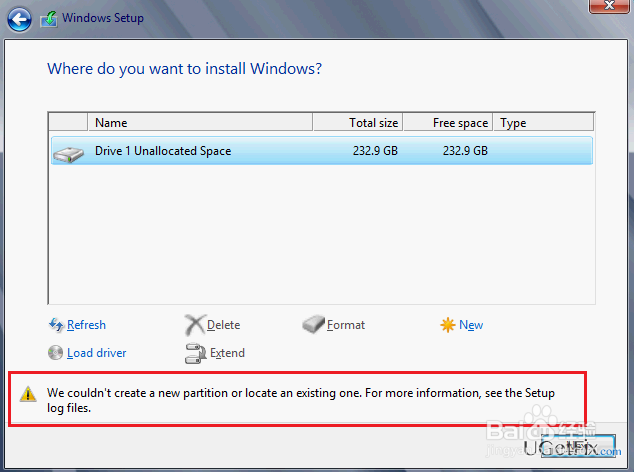Click the Load driver disc icon
Screen dimensions: 634x472
[x=55, y=353]
